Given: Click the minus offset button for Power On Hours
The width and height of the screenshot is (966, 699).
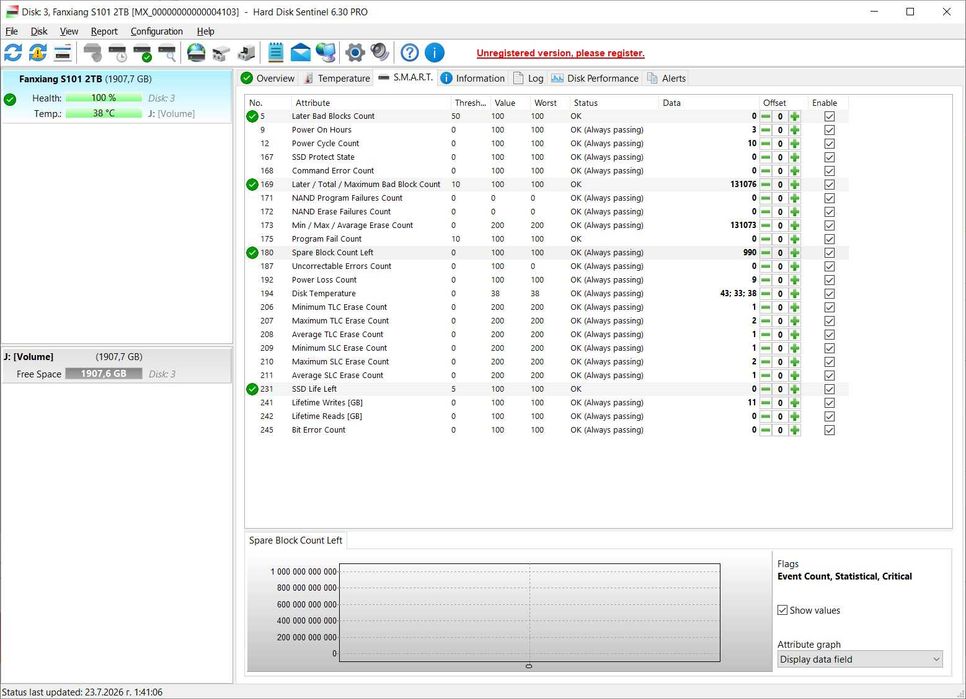Looking at the screenshot, I should coord(765,130).
